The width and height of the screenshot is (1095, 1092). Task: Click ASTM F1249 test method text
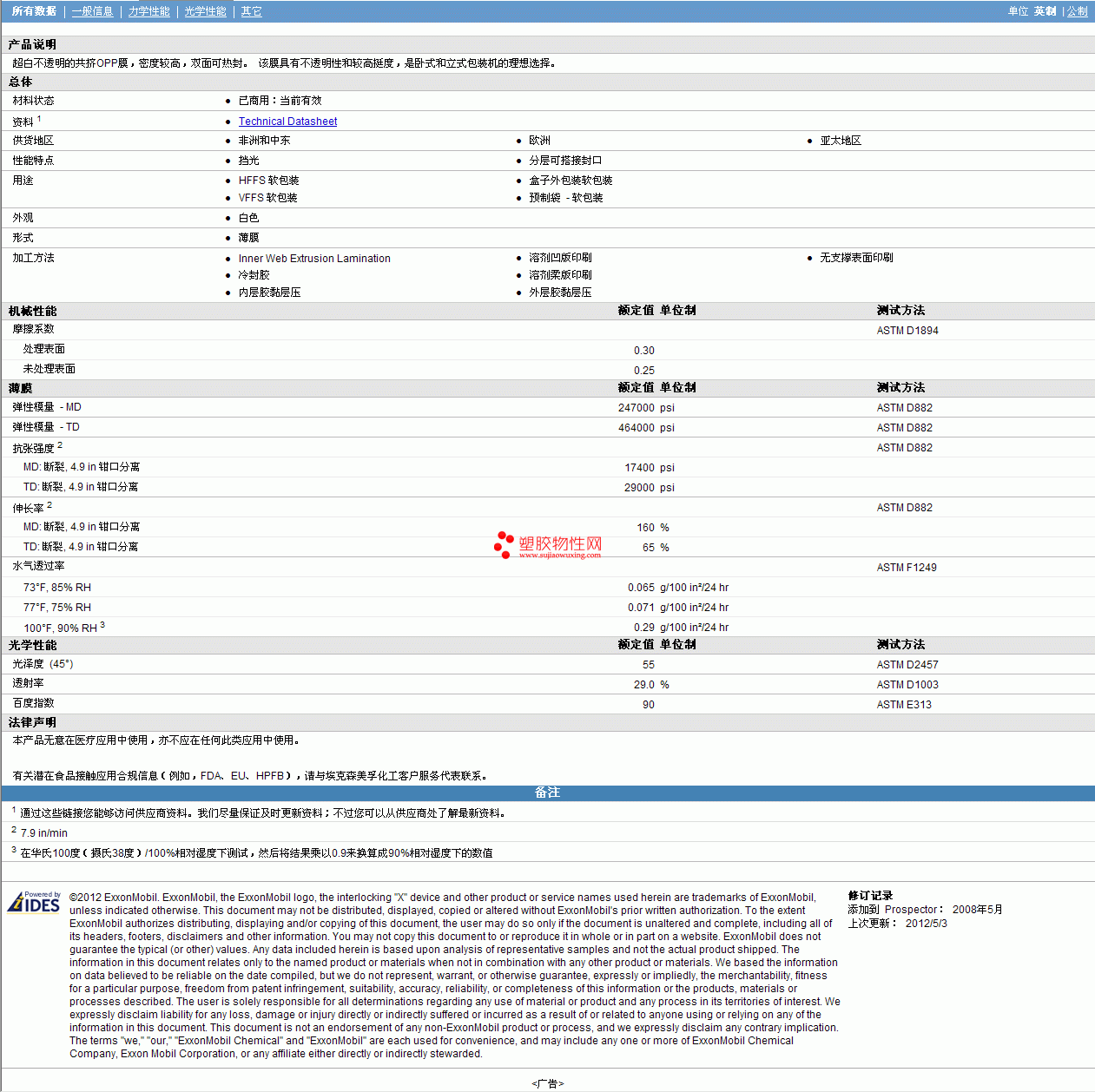tap(907, 568)
